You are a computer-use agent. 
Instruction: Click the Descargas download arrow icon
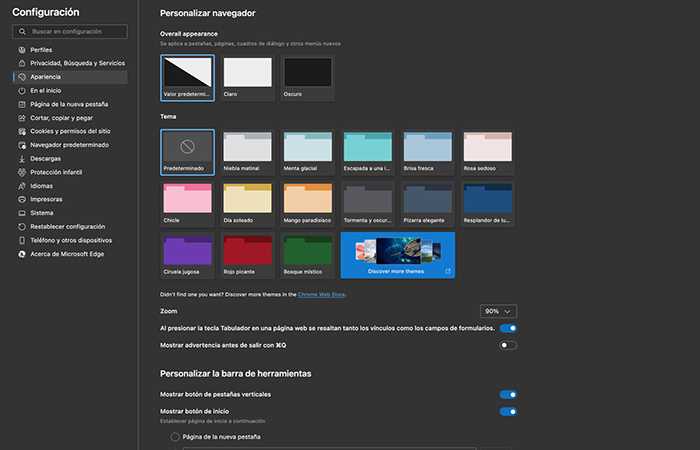(21, 158)
